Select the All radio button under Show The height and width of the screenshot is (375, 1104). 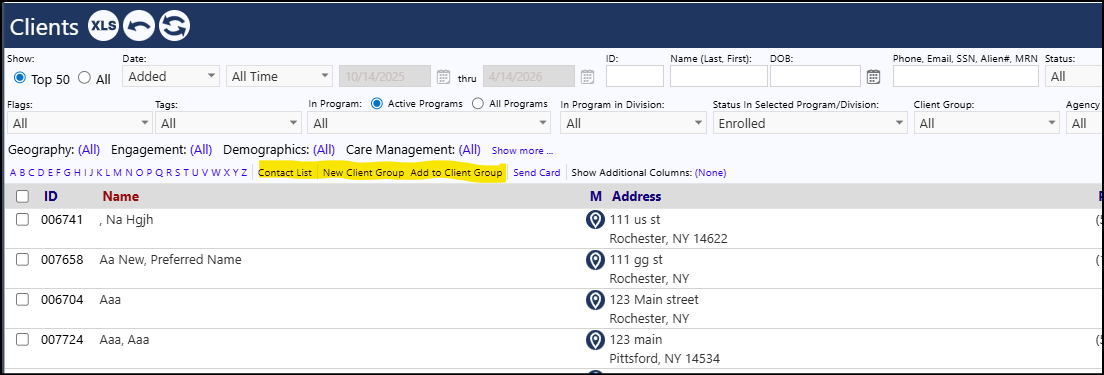(x=84, y=77)
